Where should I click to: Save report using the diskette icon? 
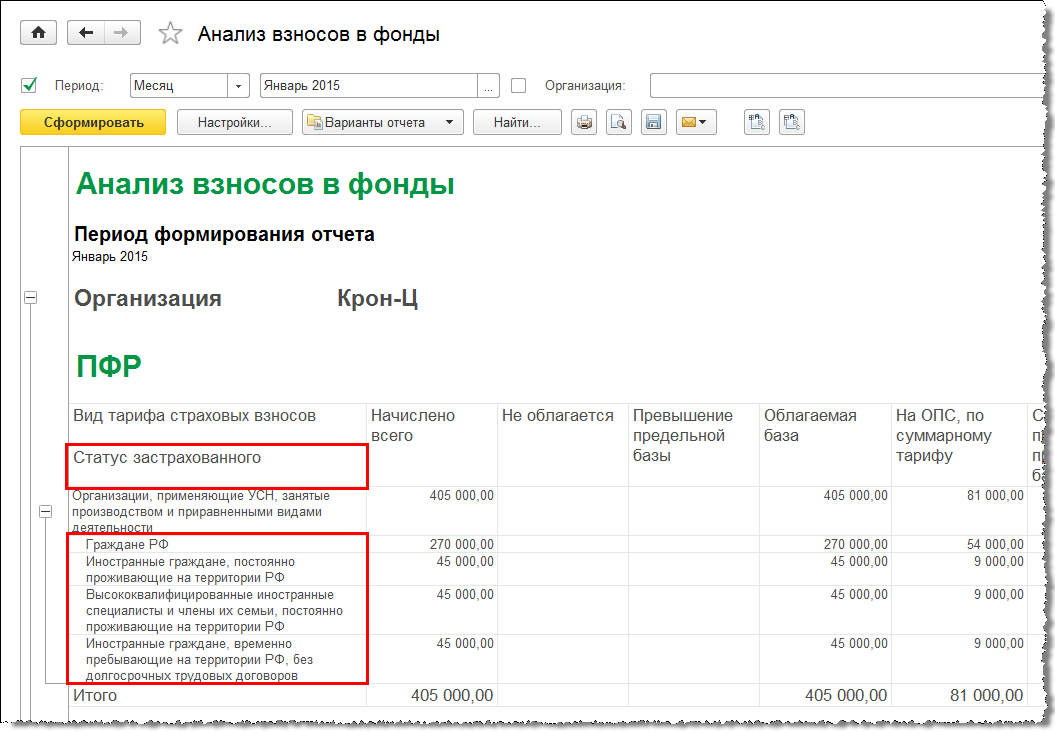(x=654, y=122)
